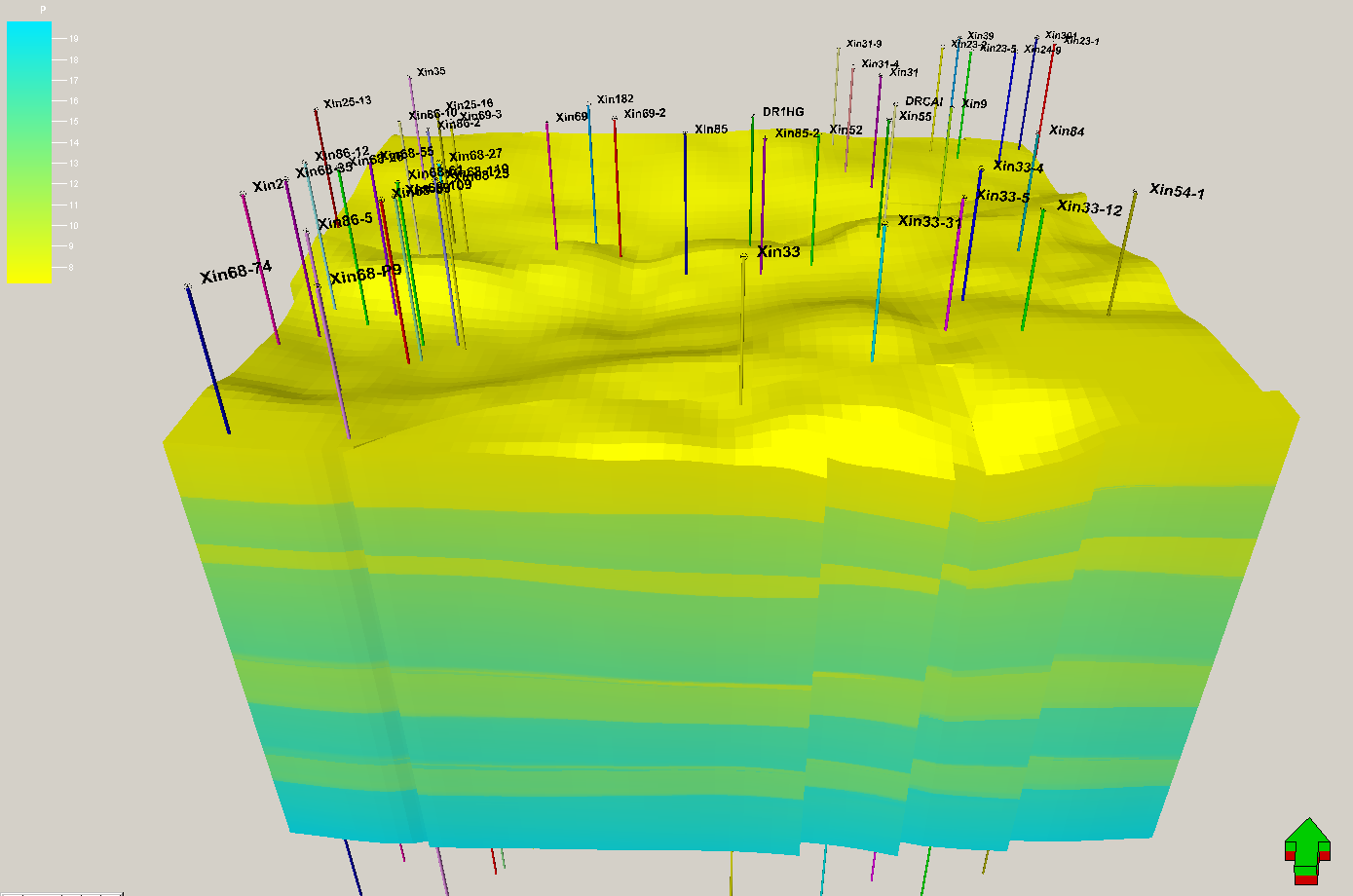Click the P title above the legend
Screen dimensions: 1353x896
pyautogui.click(x=42, y=10)
